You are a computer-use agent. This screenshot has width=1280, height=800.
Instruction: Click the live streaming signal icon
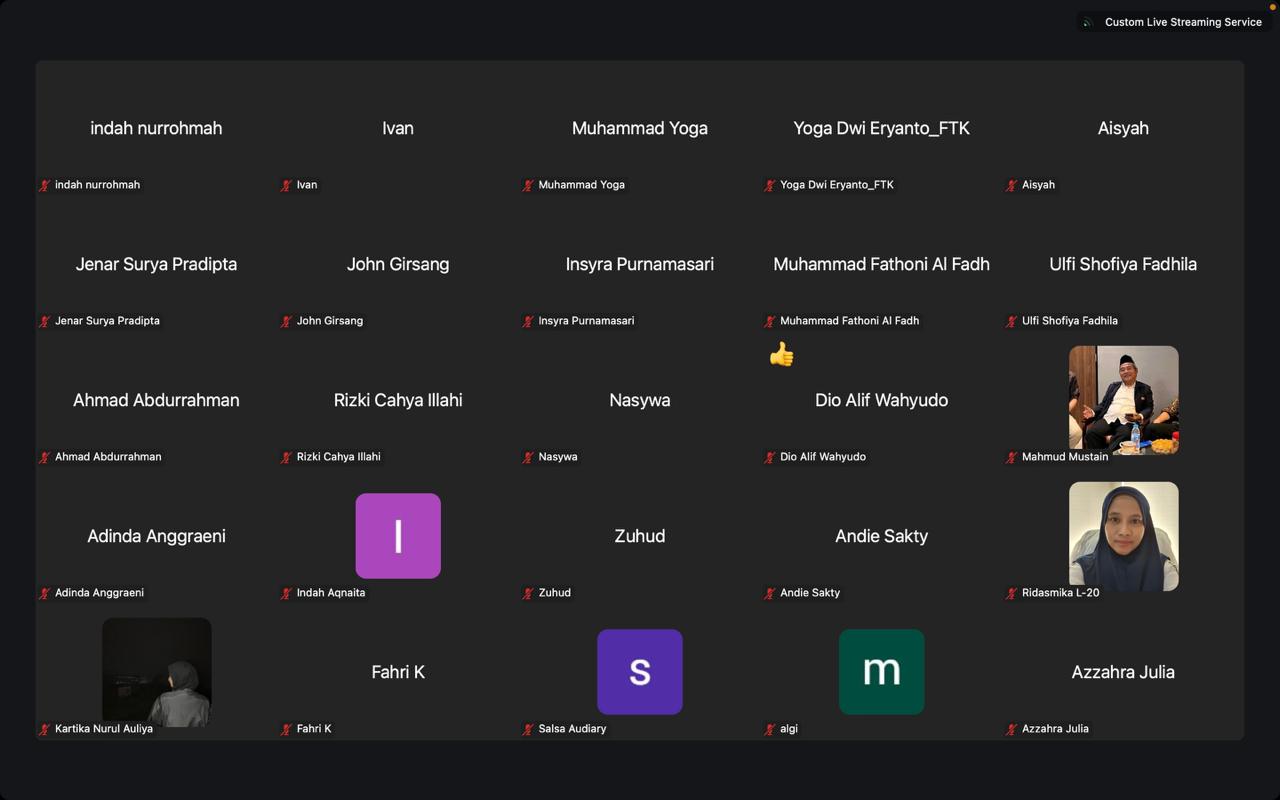click(x=1088, y=22)
